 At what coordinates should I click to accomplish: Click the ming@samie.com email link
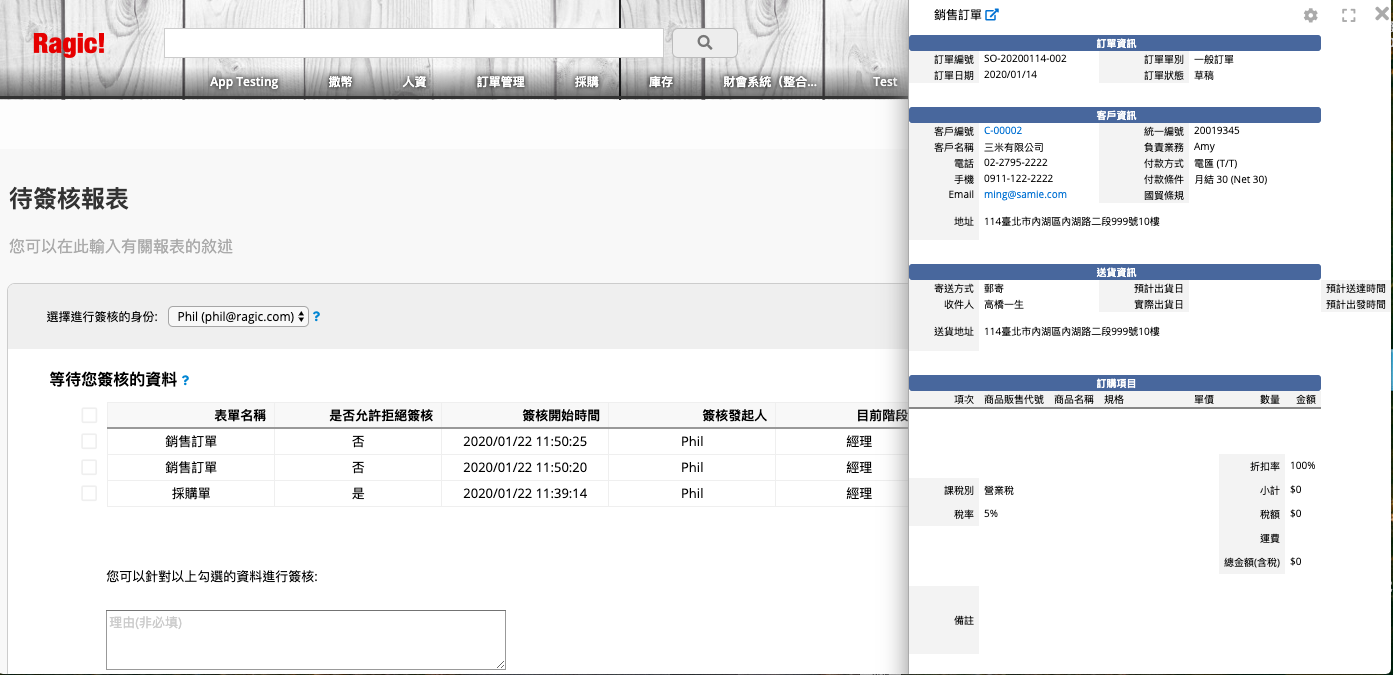click(1025, 195)
